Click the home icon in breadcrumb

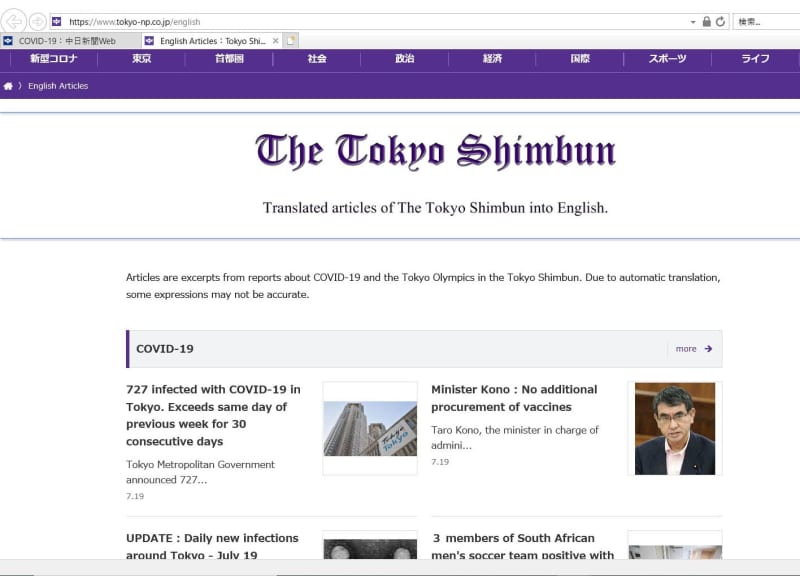[8, 86]
